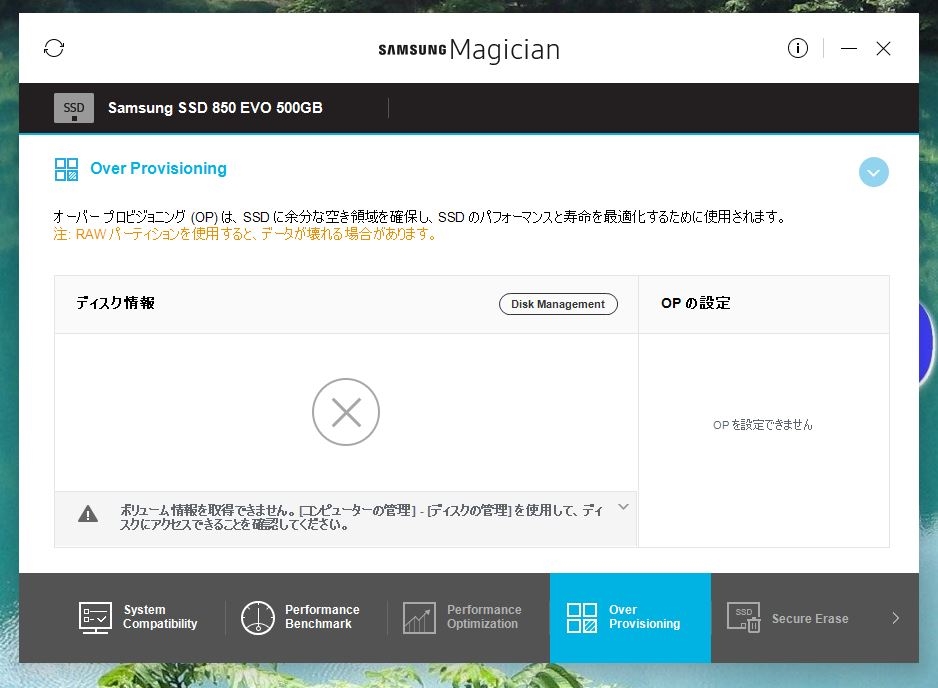
Task: Expand the volume warning message chevron
Action: (x=623, y=507)
